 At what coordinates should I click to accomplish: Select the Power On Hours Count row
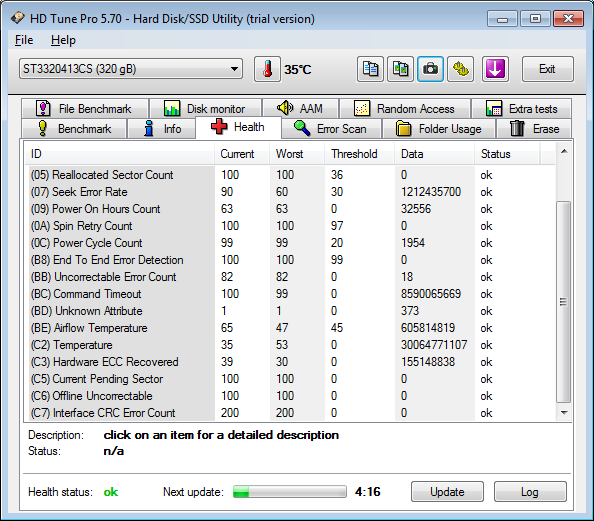coord(290,209)
